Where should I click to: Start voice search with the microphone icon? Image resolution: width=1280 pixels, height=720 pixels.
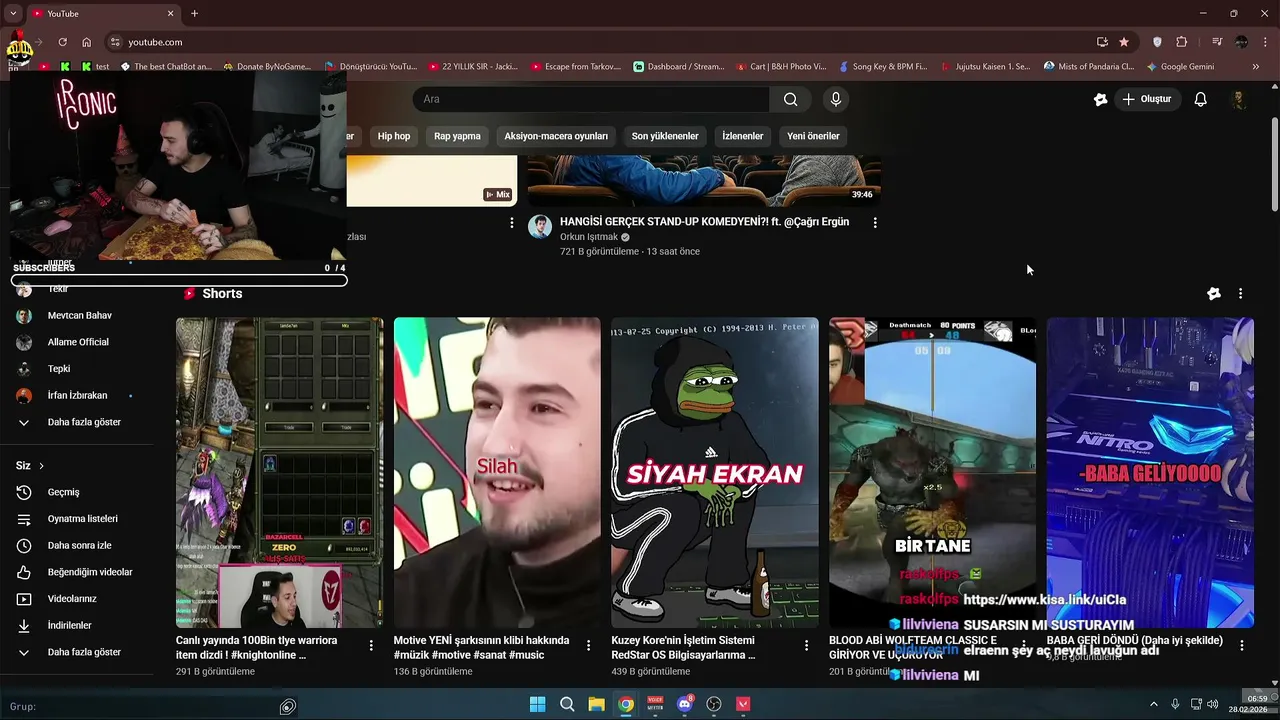pyautogui.click(x=836, y=99)
